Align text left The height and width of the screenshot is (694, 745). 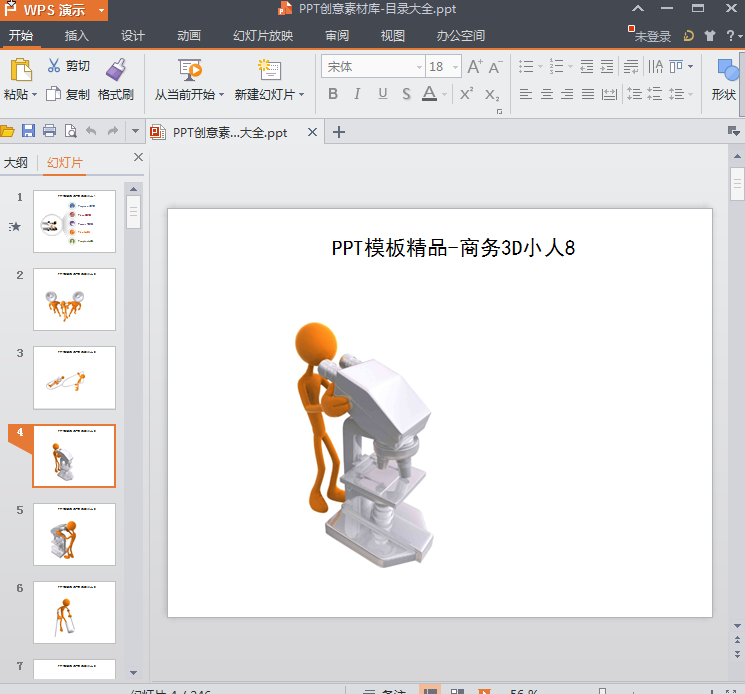pos(525,94)
